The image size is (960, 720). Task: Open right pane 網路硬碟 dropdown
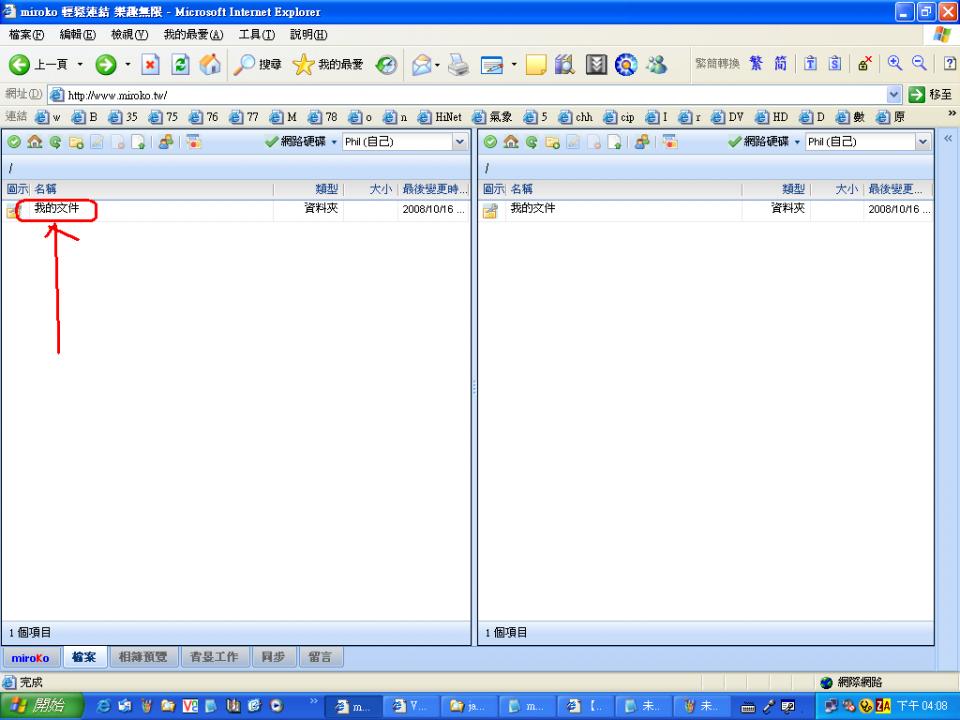765,142
